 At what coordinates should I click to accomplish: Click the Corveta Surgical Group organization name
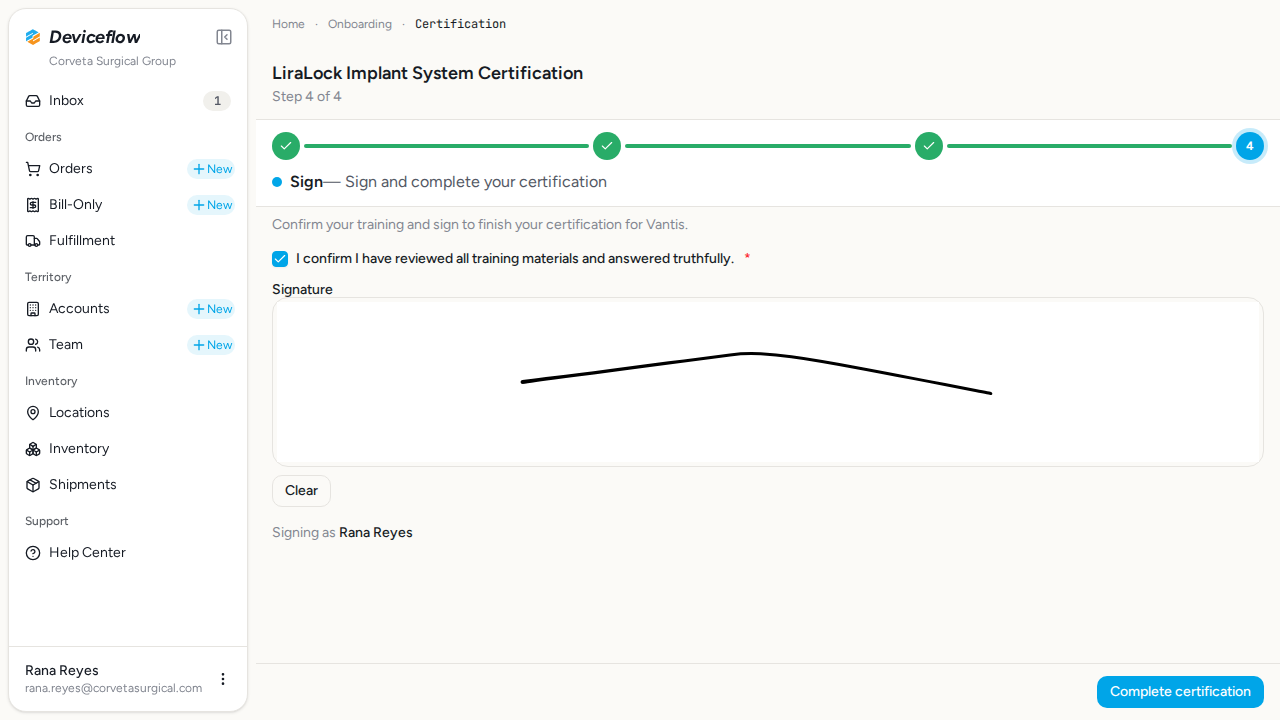[x=112, y=61]
